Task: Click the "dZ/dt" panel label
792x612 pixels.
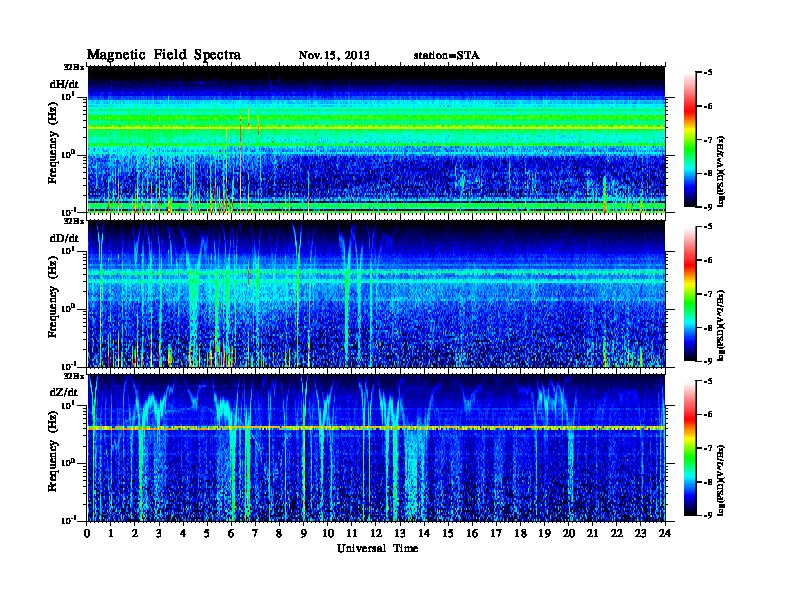Action: coord(64,392)
